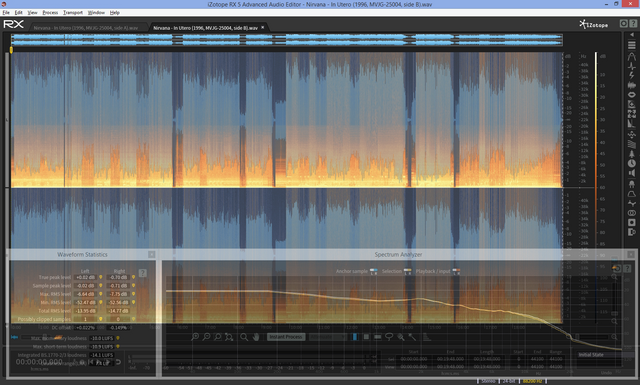Open the speaker-shaped module in sidebar

[631, 173]
